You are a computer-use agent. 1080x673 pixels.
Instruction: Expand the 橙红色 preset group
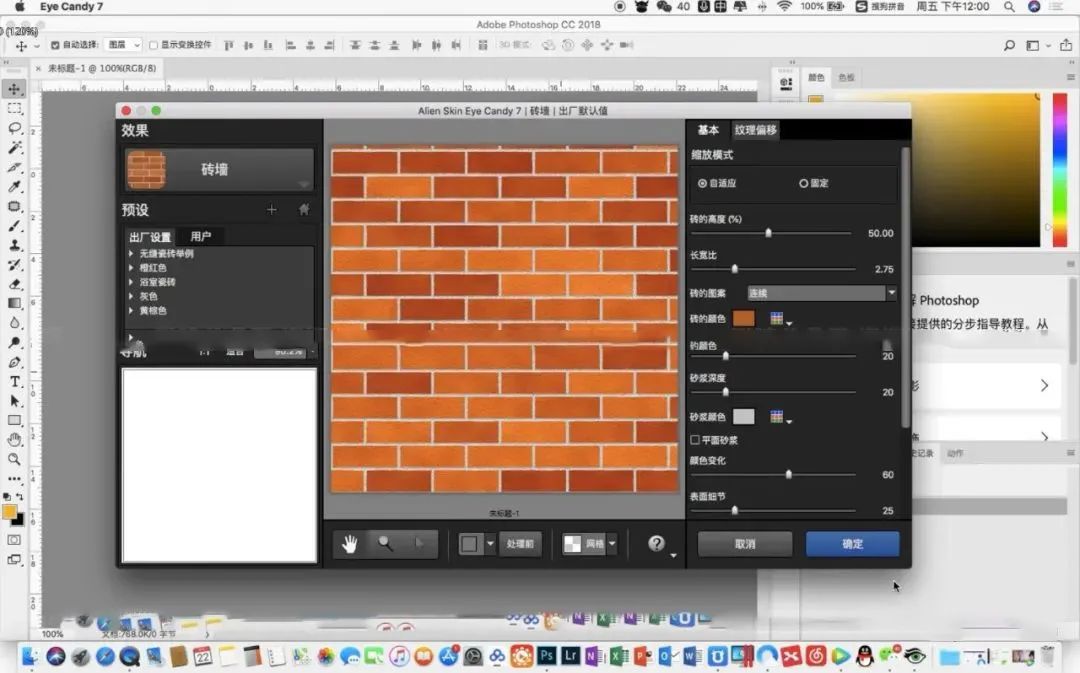(x=131, y=268)
